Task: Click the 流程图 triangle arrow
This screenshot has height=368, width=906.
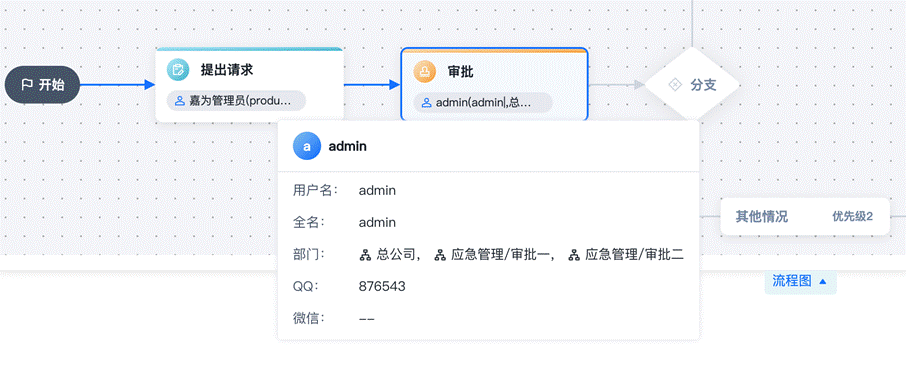Action: pos(823,281)
